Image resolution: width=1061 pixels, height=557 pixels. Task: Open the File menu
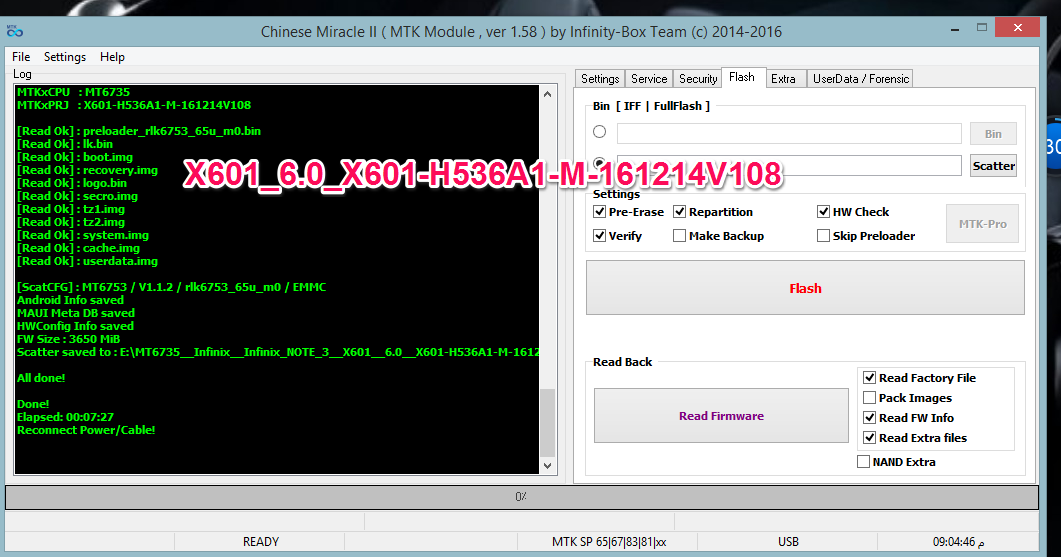(21, 57)
